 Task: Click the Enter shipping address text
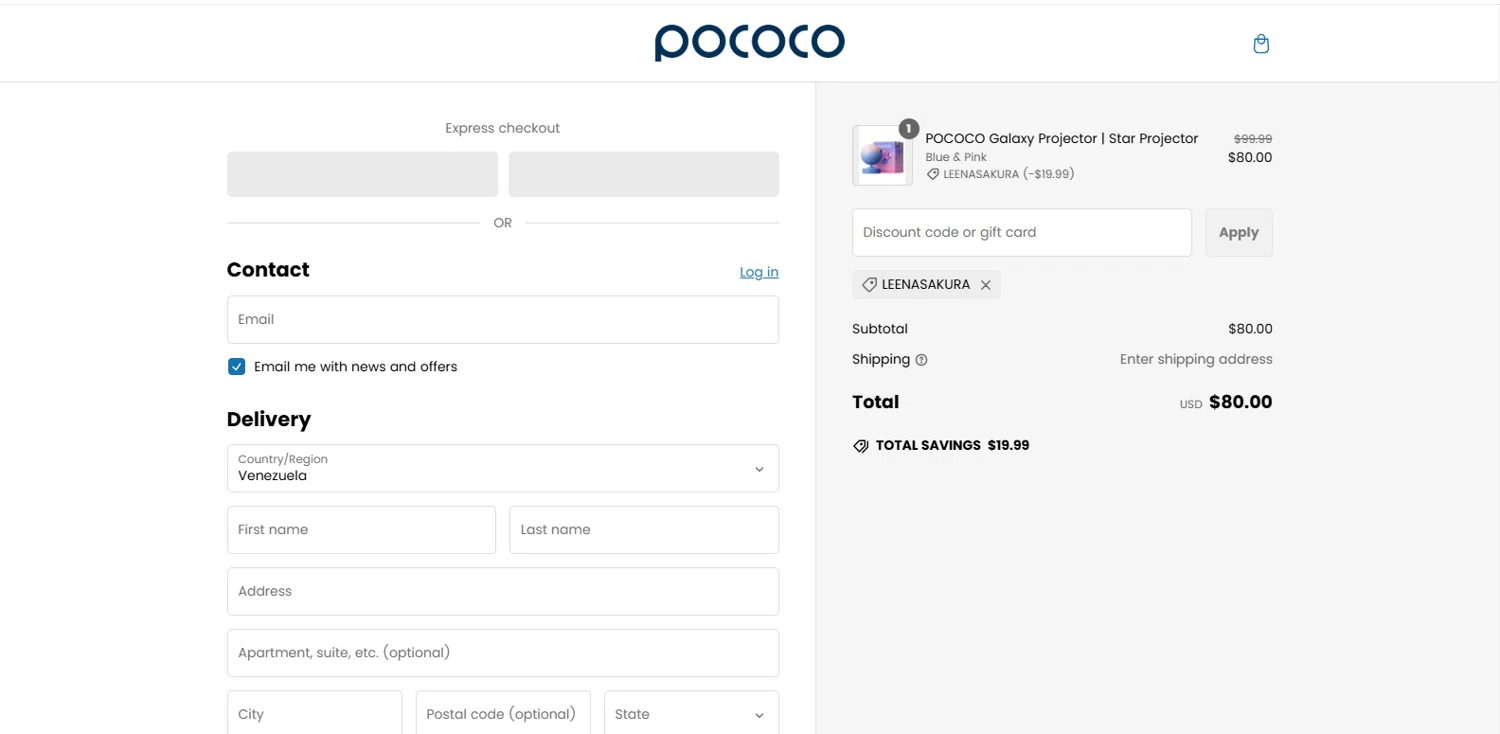1196,359
